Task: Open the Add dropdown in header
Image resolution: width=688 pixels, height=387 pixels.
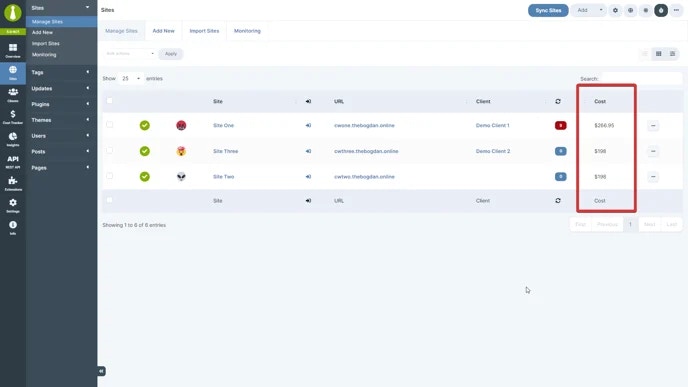Action: tap(588, 10)
